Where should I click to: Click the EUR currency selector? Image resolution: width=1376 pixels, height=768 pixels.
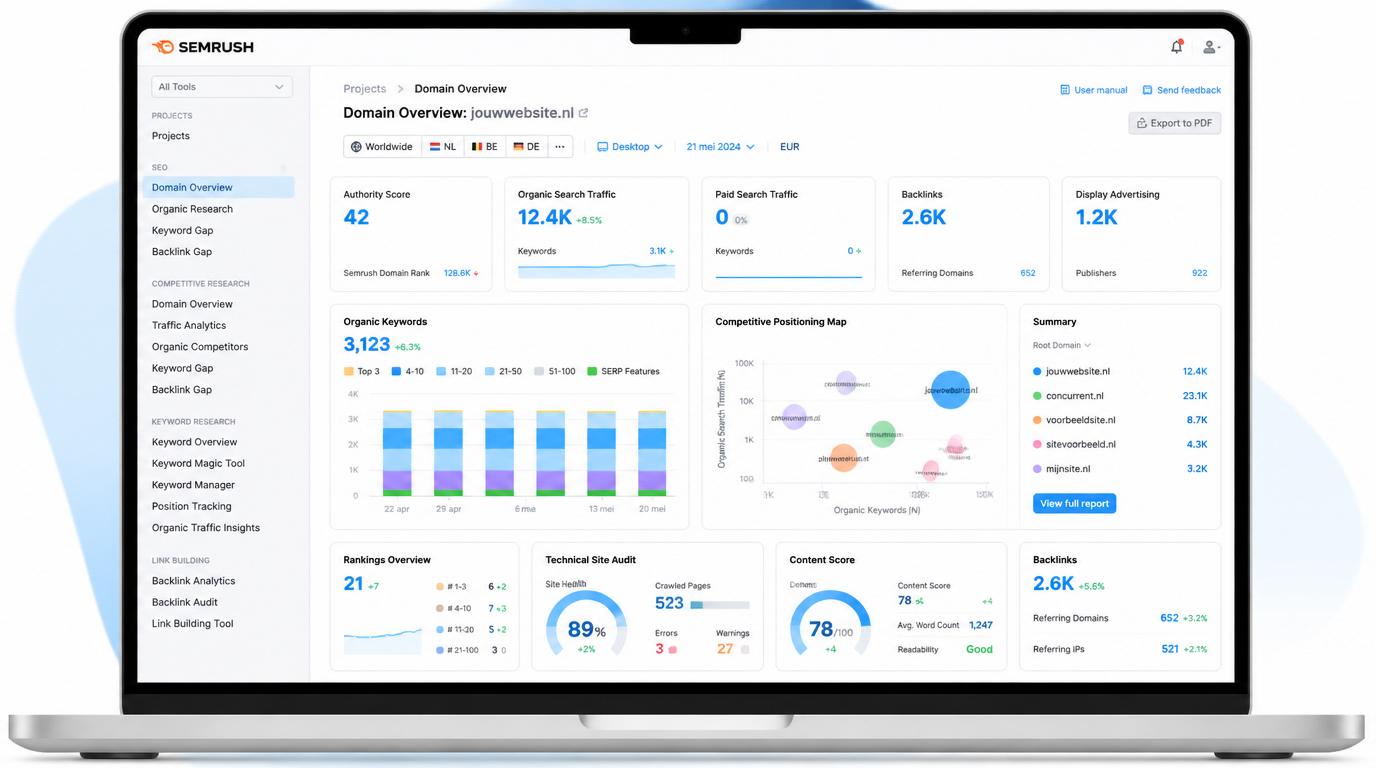(790, 147)
